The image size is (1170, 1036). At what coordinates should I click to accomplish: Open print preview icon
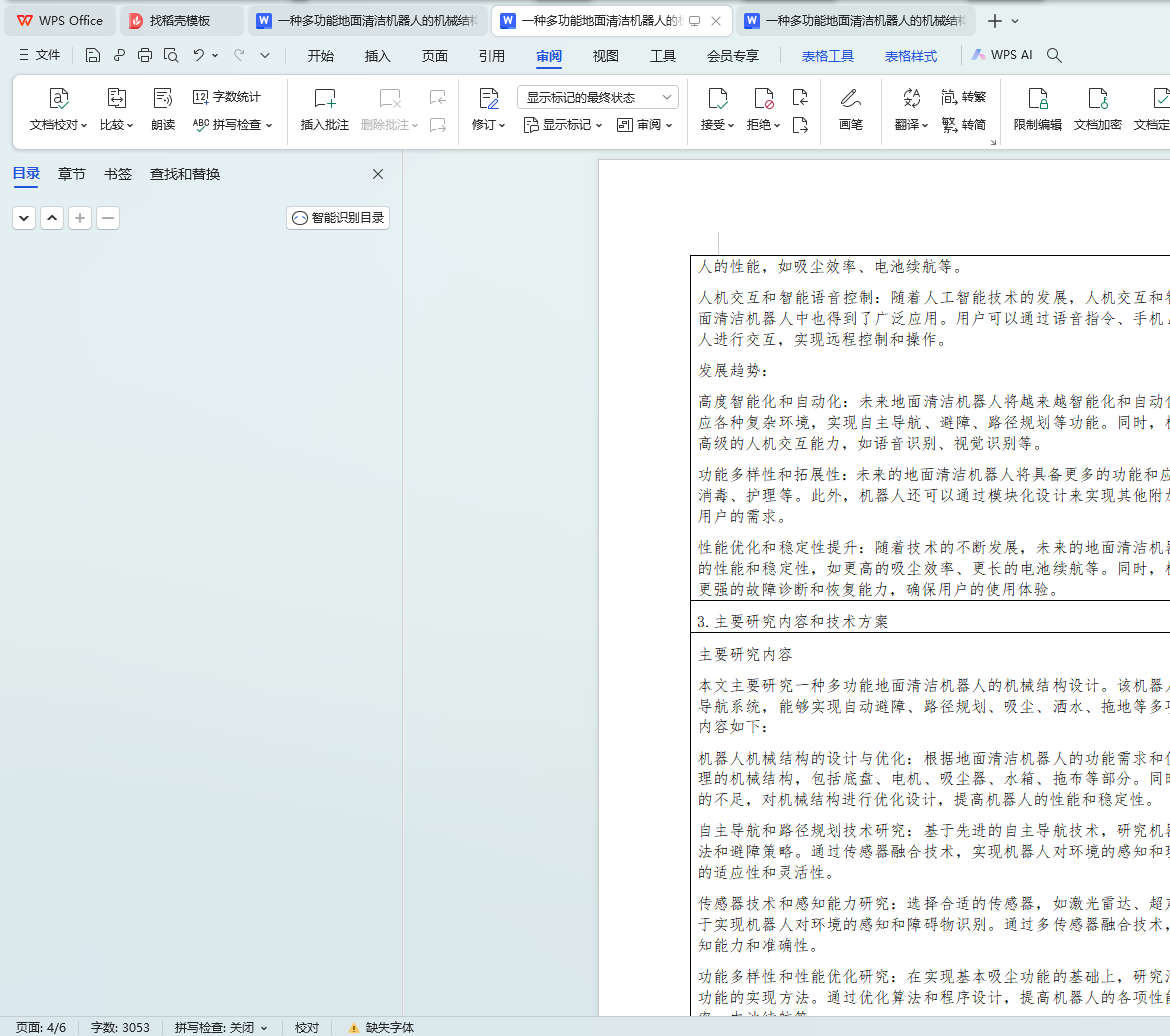click(x=171, y=55)
